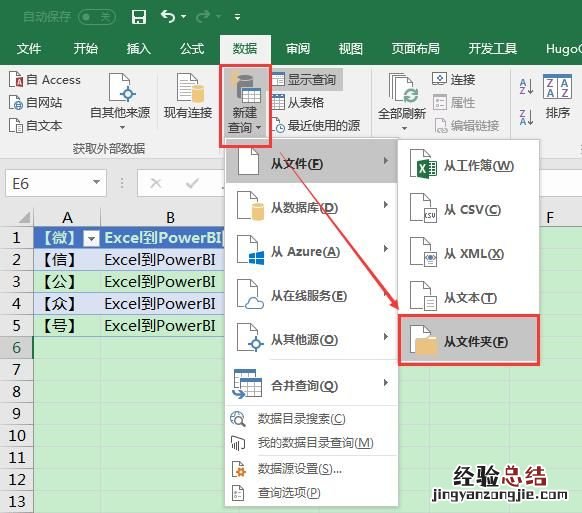Open 自其他来源 dropdown button
This screenshot has height=513, width=582.
tap(121, 101)
